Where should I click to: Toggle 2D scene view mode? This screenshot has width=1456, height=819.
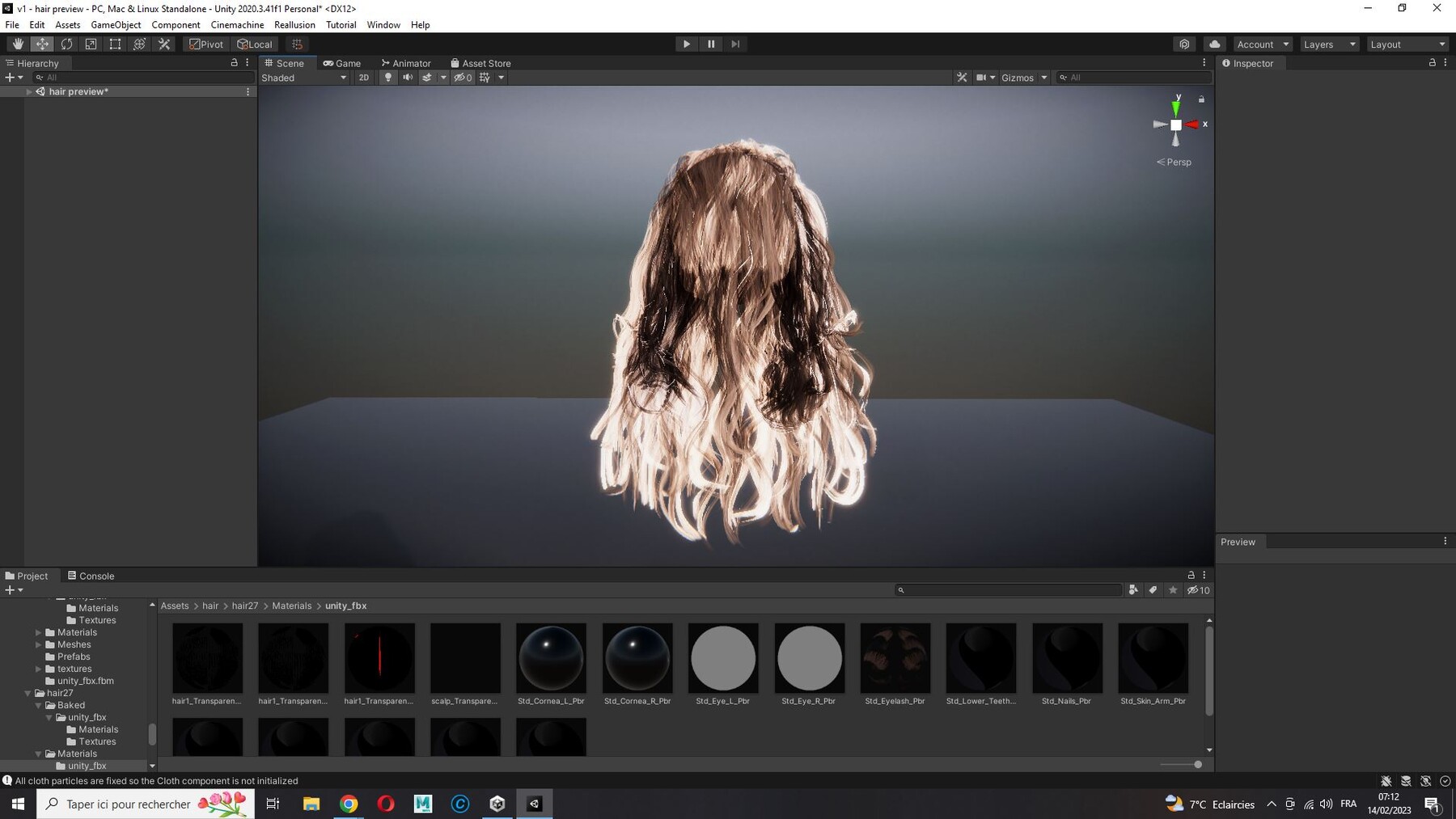[x=364, y=78]
